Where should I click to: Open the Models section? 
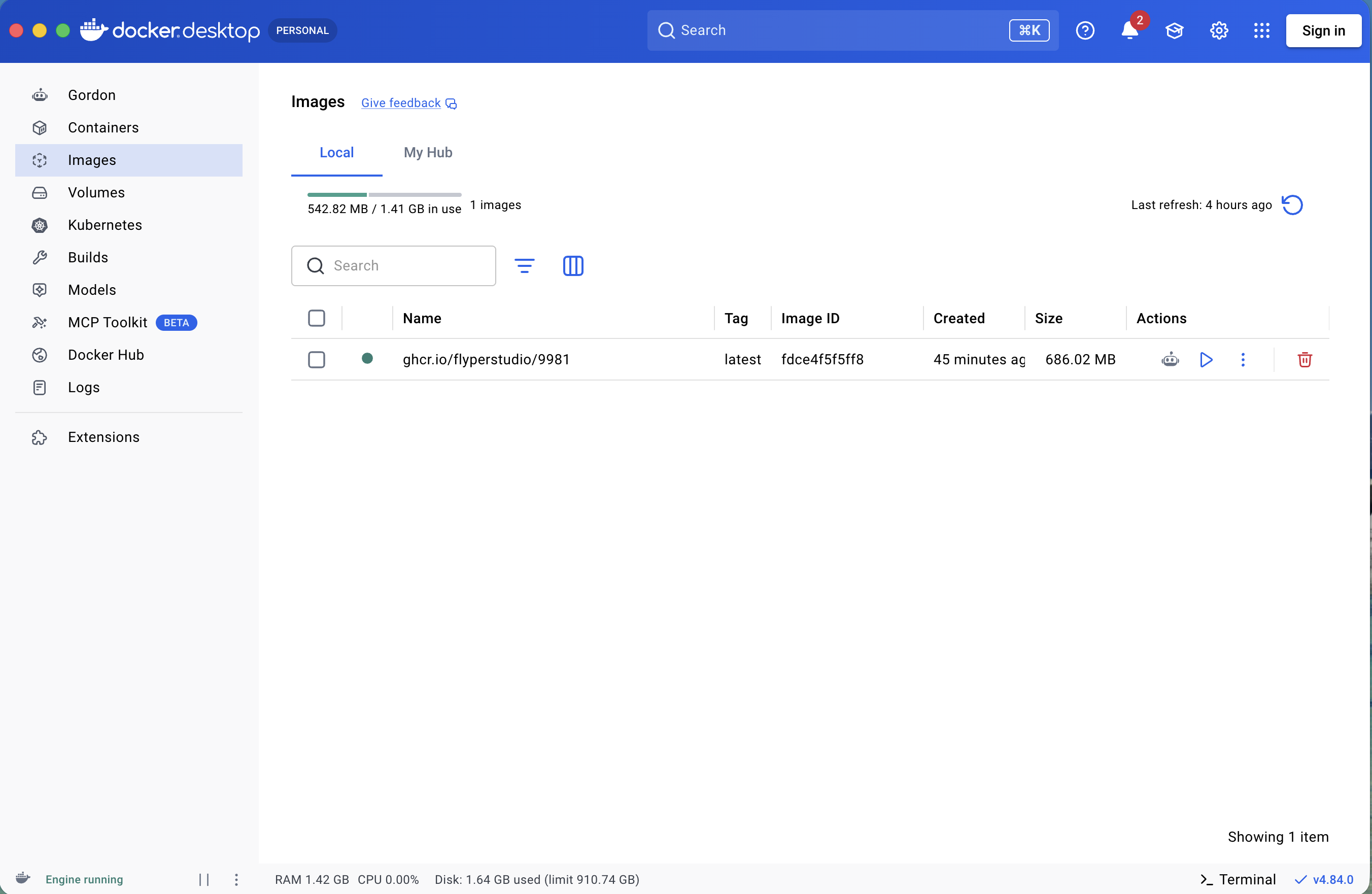tap(128, 290)
